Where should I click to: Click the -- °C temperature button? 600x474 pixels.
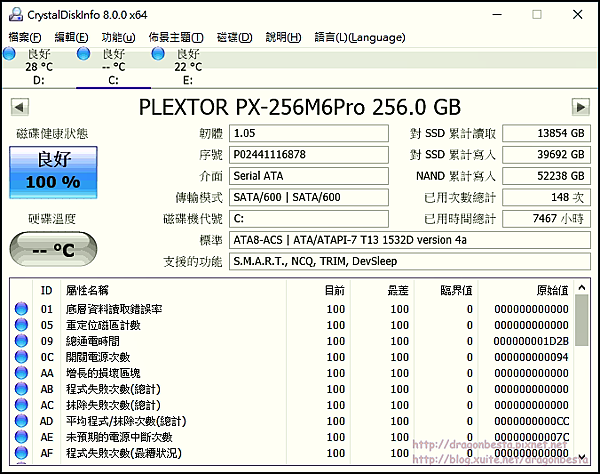53,249
